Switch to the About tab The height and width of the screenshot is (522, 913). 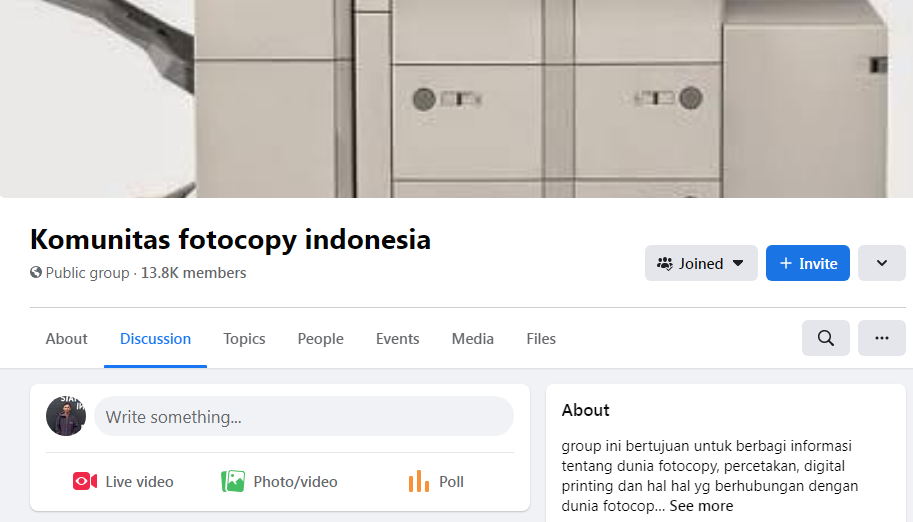click(66, 338)
